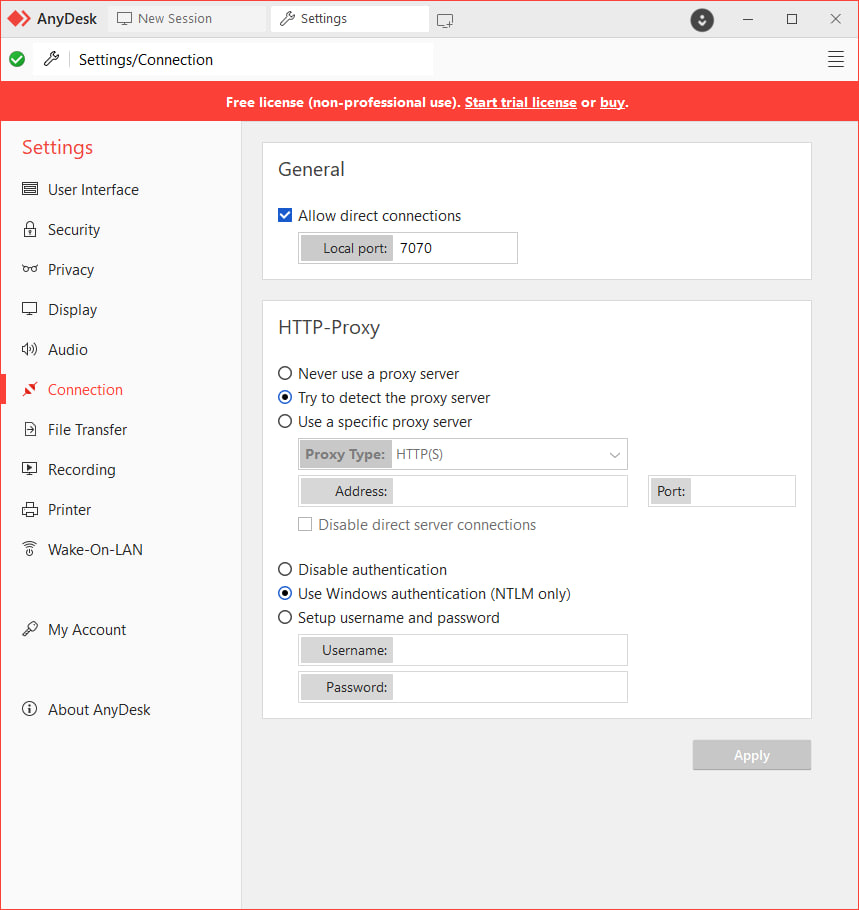859x910 pixels.
Task: Open the hamburger main menu
Action: pos(836,60)
